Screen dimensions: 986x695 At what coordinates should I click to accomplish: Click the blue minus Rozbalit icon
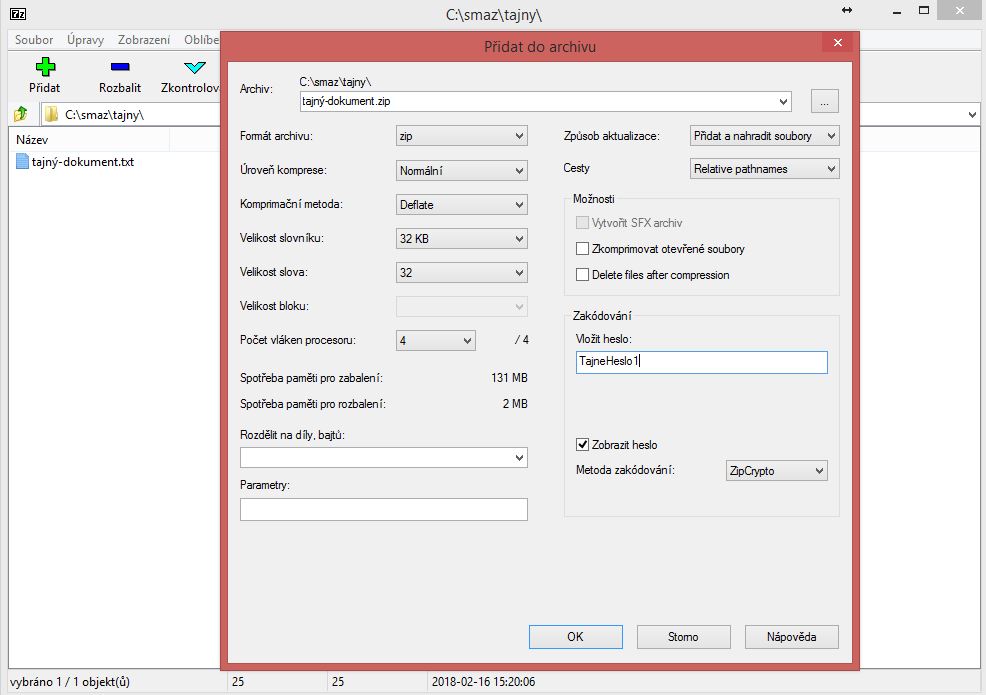119,68
